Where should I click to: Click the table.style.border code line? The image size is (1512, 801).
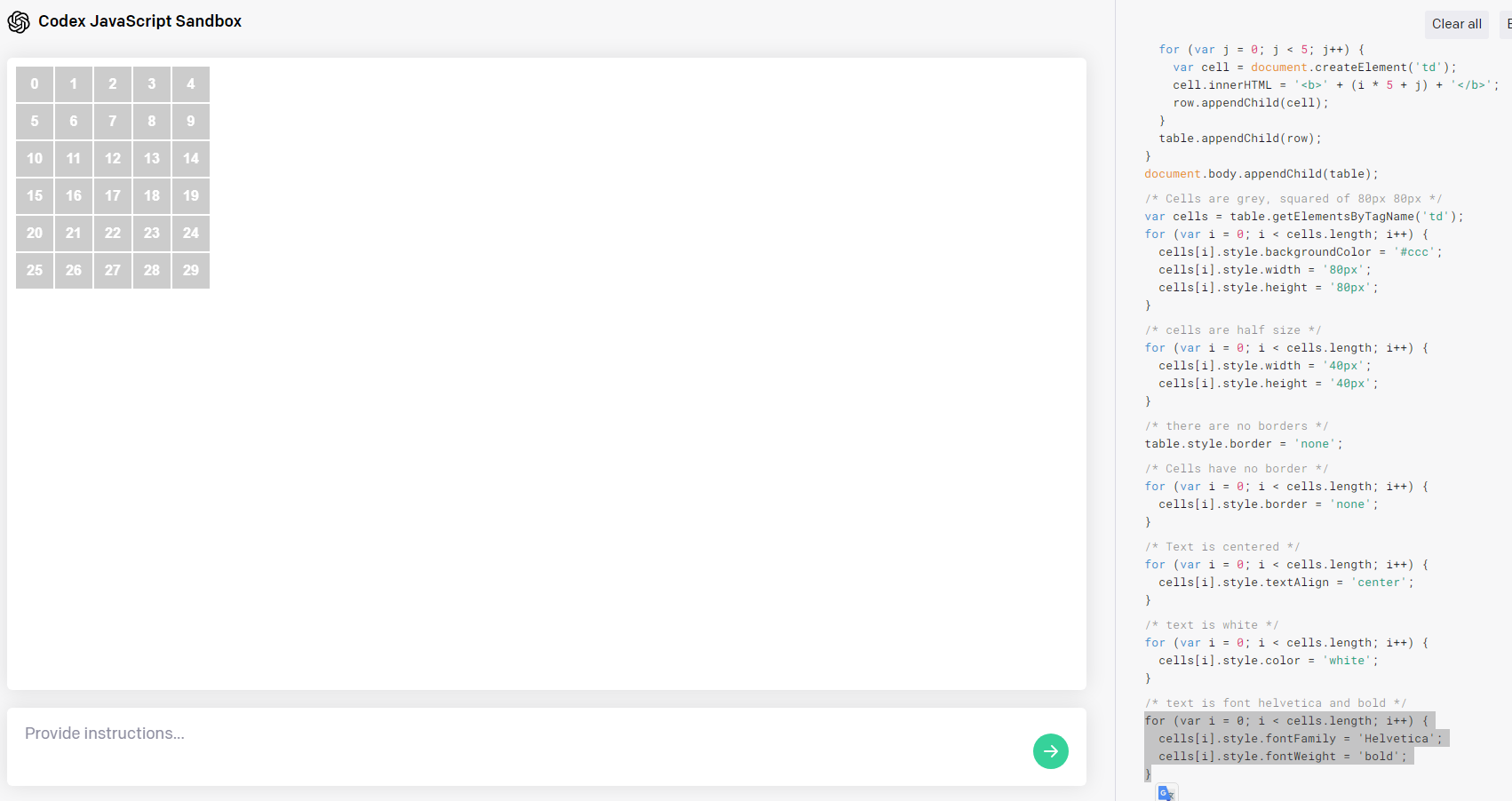[x=1244, y=444]
